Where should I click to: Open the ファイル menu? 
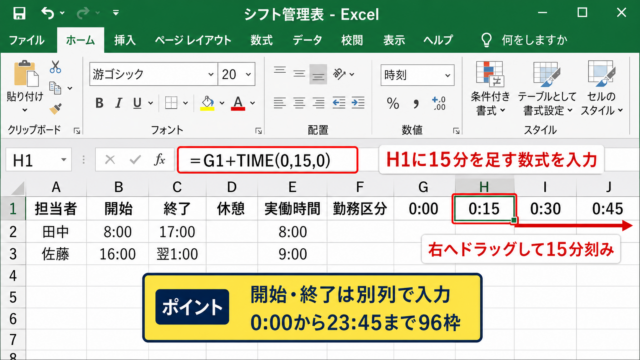(x=27, y=40)
